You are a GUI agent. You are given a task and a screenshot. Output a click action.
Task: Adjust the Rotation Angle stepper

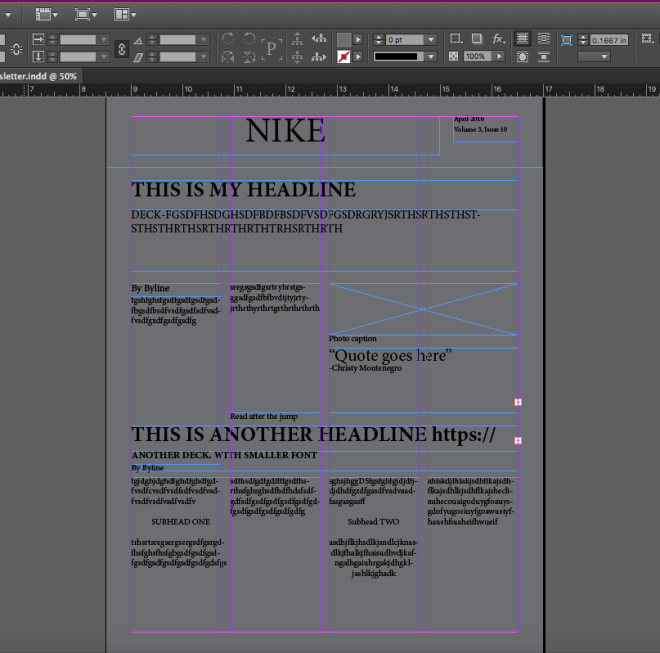152,40
